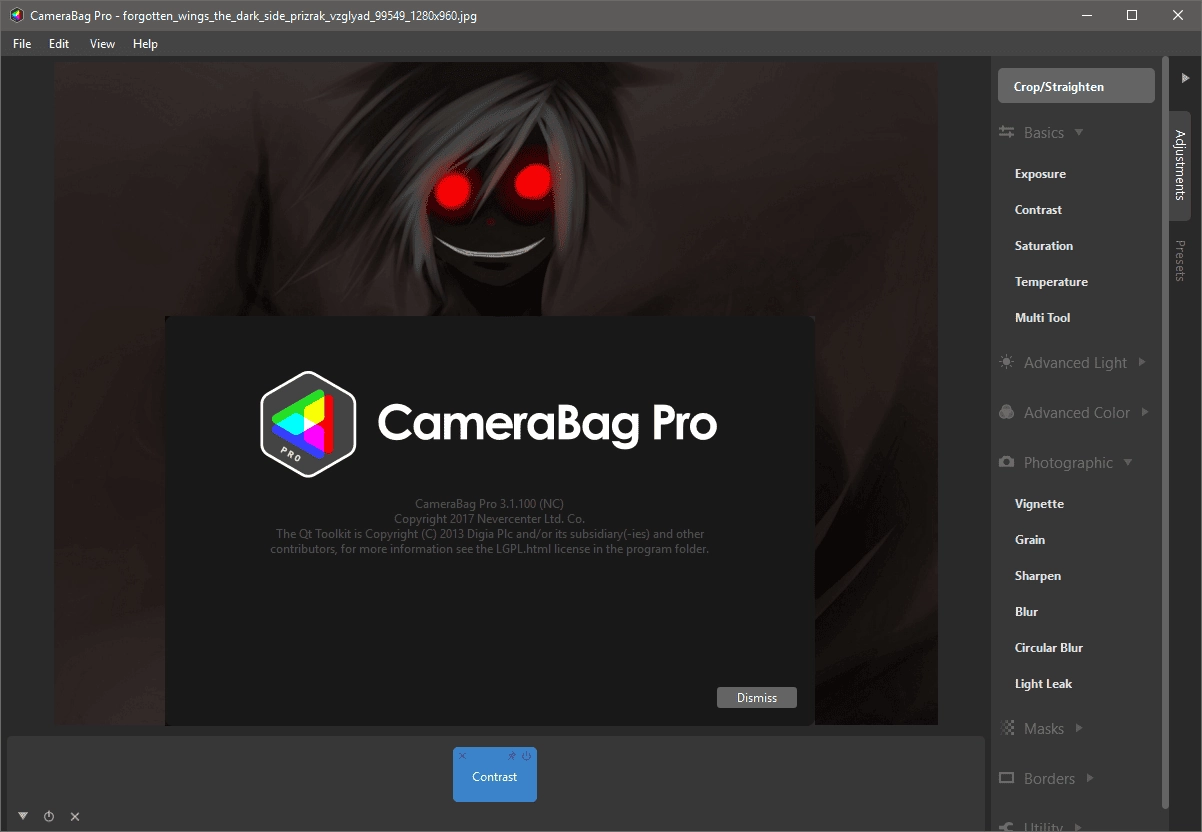Switch to the Presets tab
1202x832 pixels.
(1180, 260)
